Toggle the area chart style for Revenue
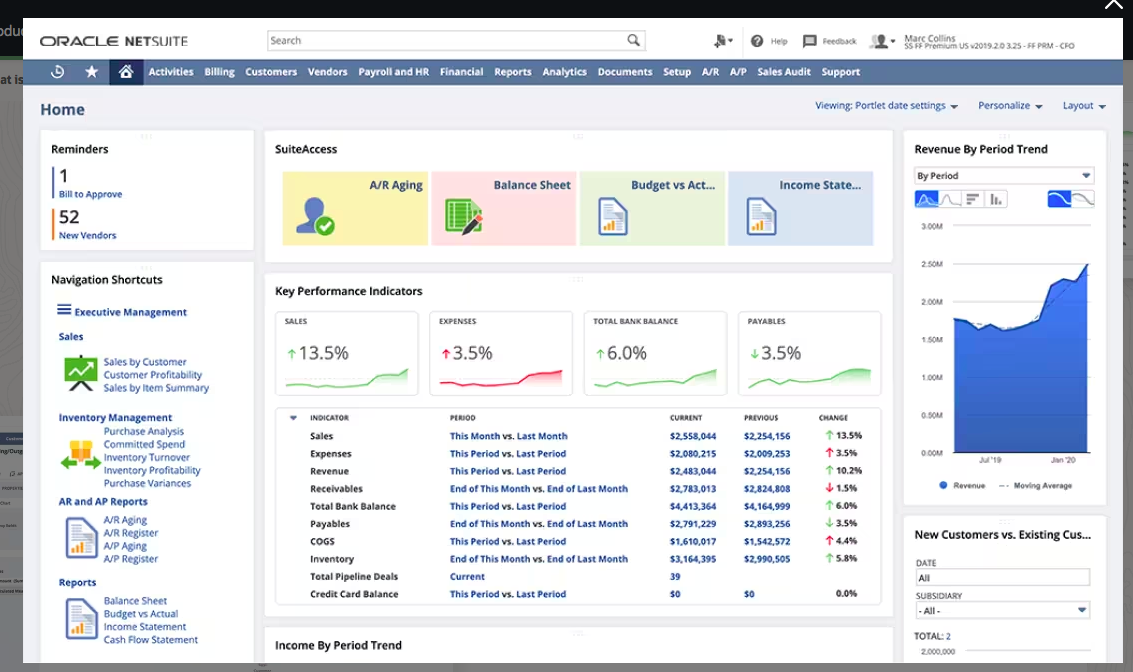This screenshot has height=672, width=1133. 925,198
